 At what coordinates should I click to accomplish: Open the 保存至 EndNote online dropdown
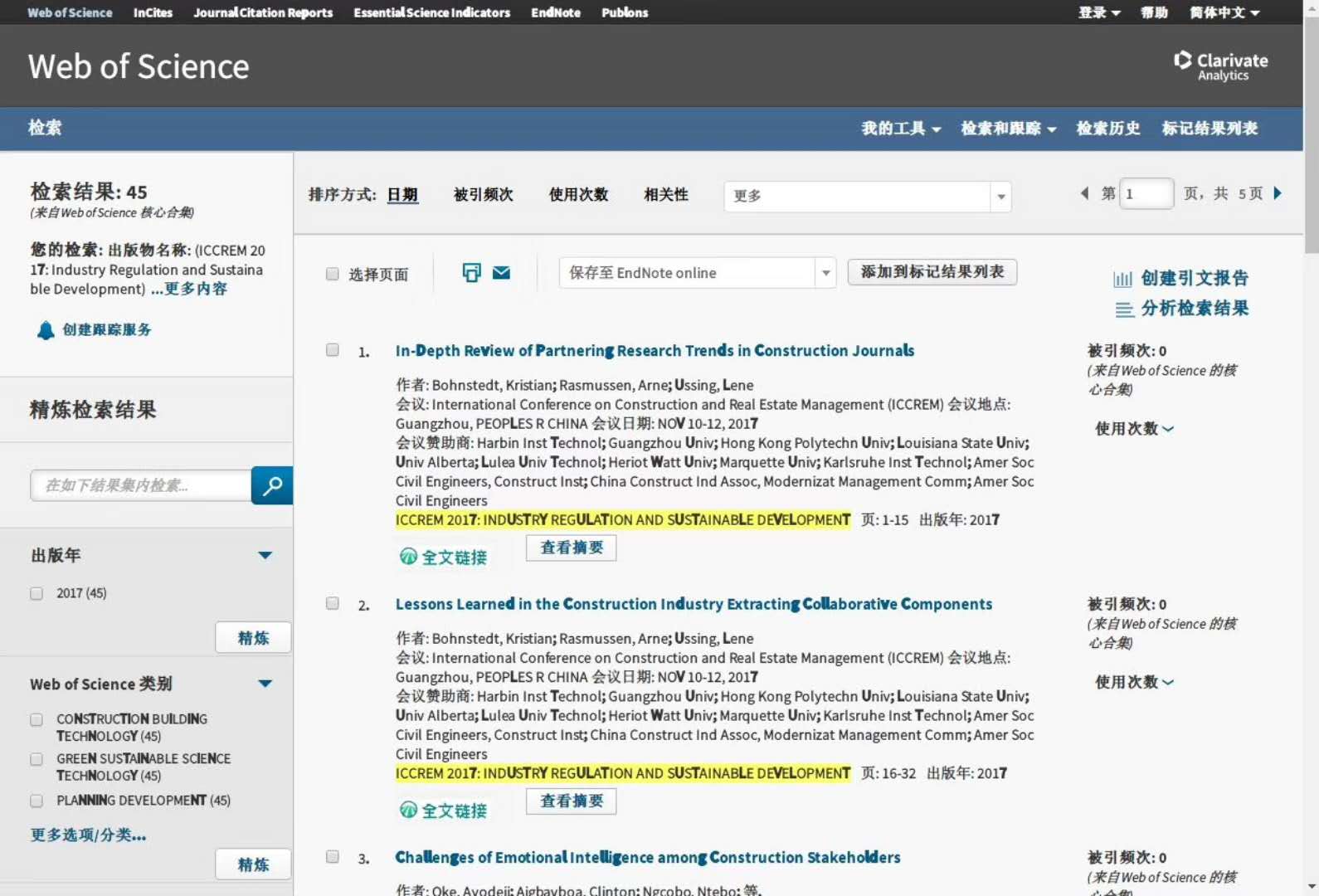tap(698, 273)
